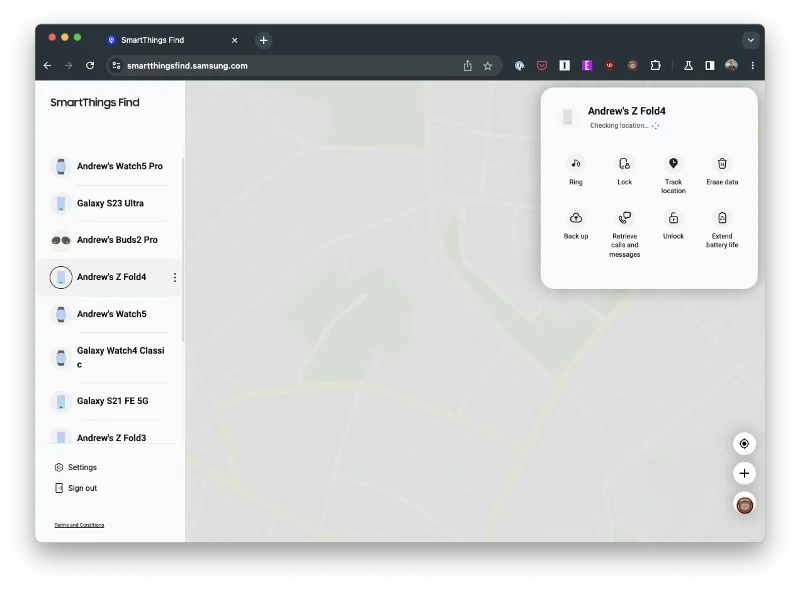Screen dimensions: 800x589
Task: Bookmark this page with star icon
Action: click(488, 66)
